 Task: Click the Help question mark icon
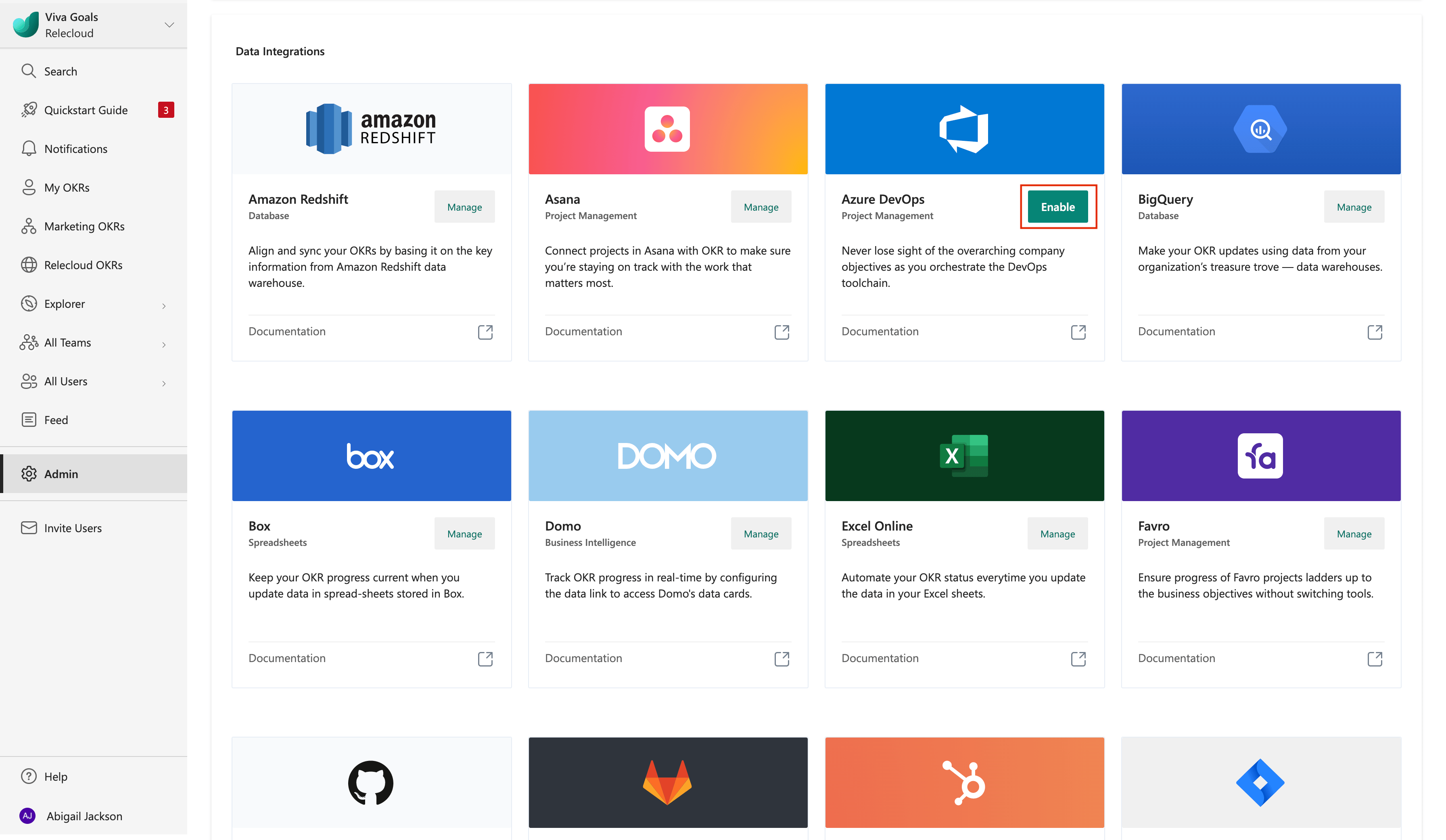pyautogui.click(x=28, y=776)
